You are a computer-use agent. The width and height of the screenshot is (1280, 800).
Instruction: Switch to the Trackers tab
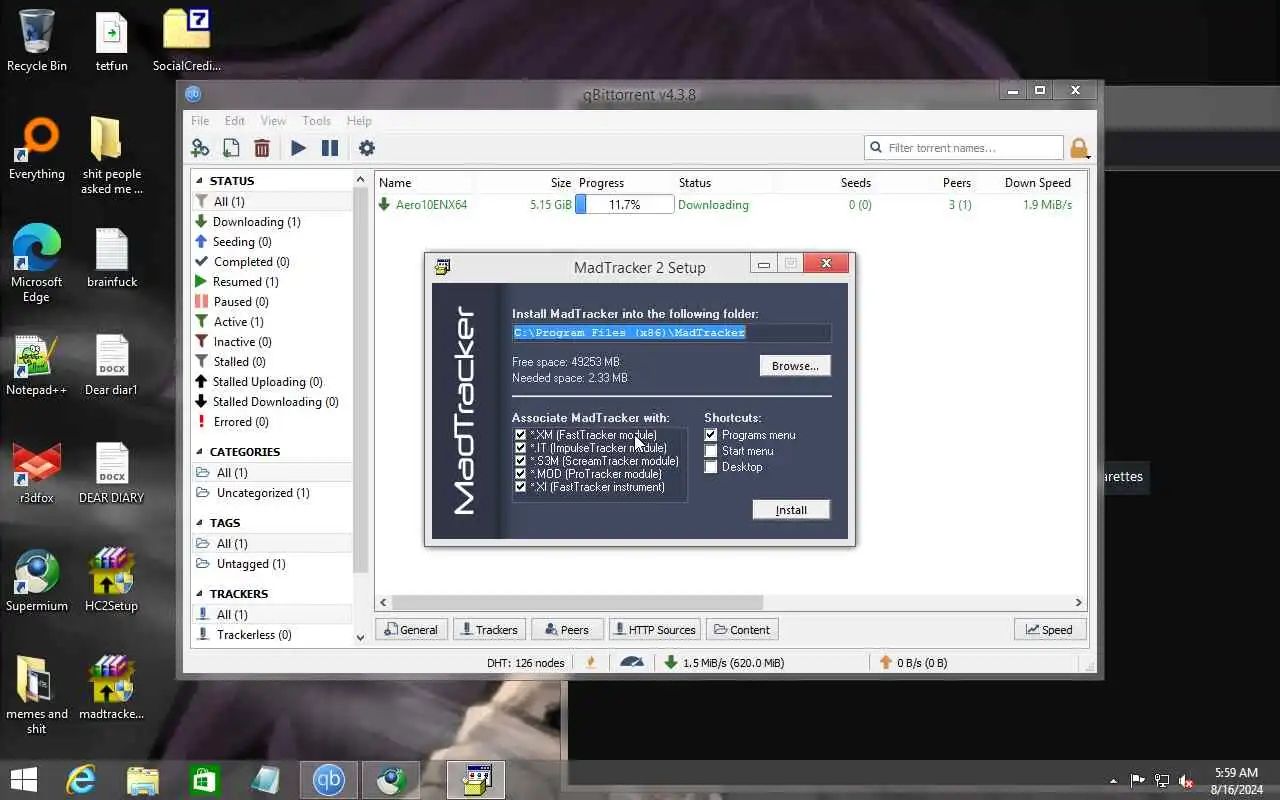[490, 630]
